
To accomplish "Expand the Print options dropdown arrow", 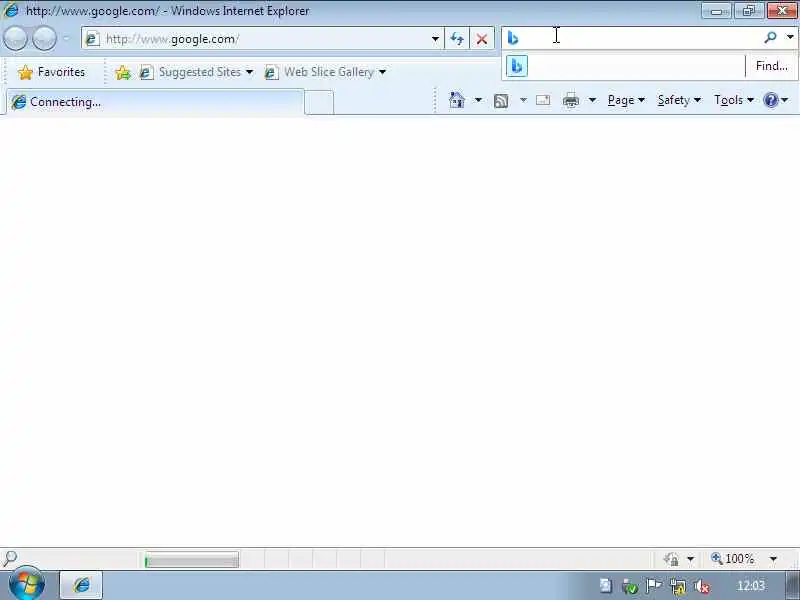I will (x=592, y=100).
